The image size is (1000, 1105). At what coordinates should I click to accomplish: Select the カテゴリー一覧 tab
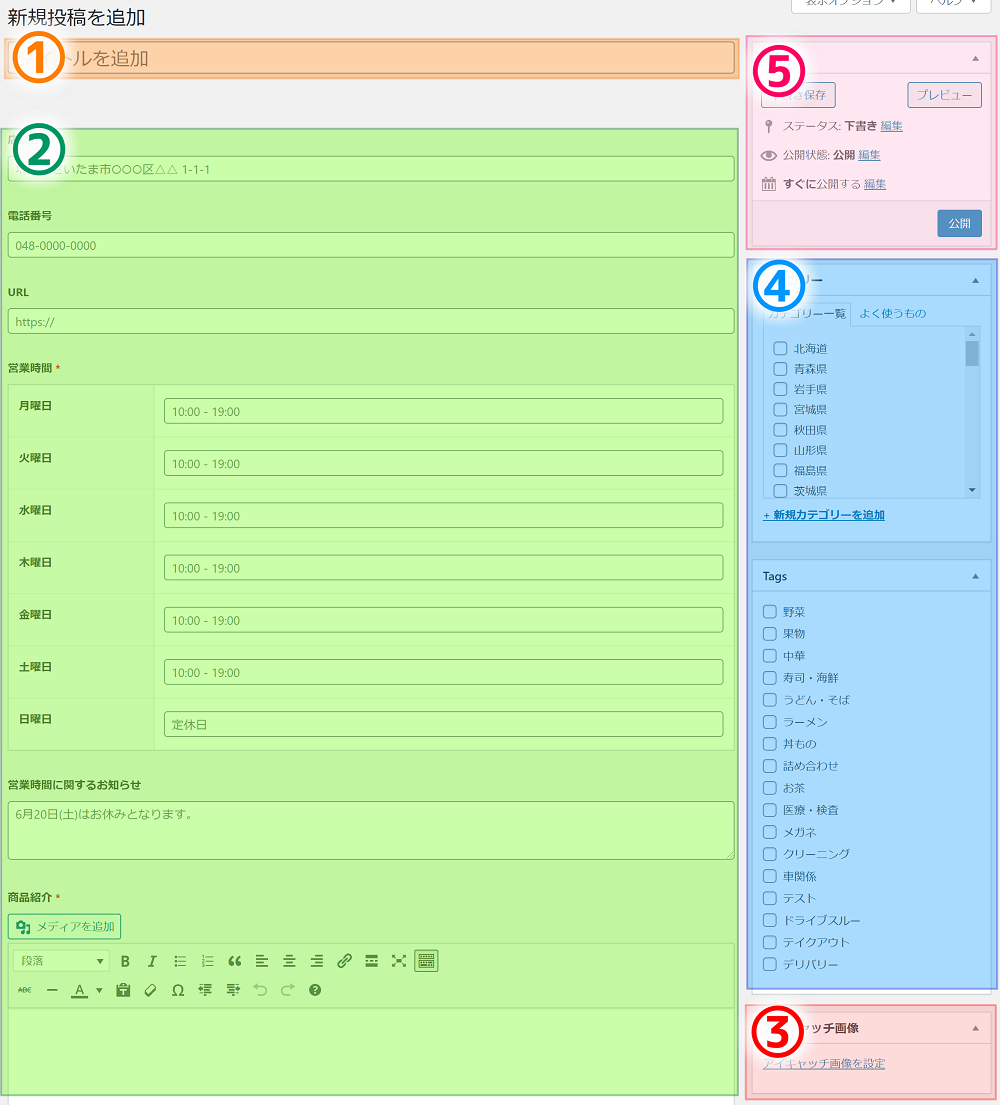[806, 314]
